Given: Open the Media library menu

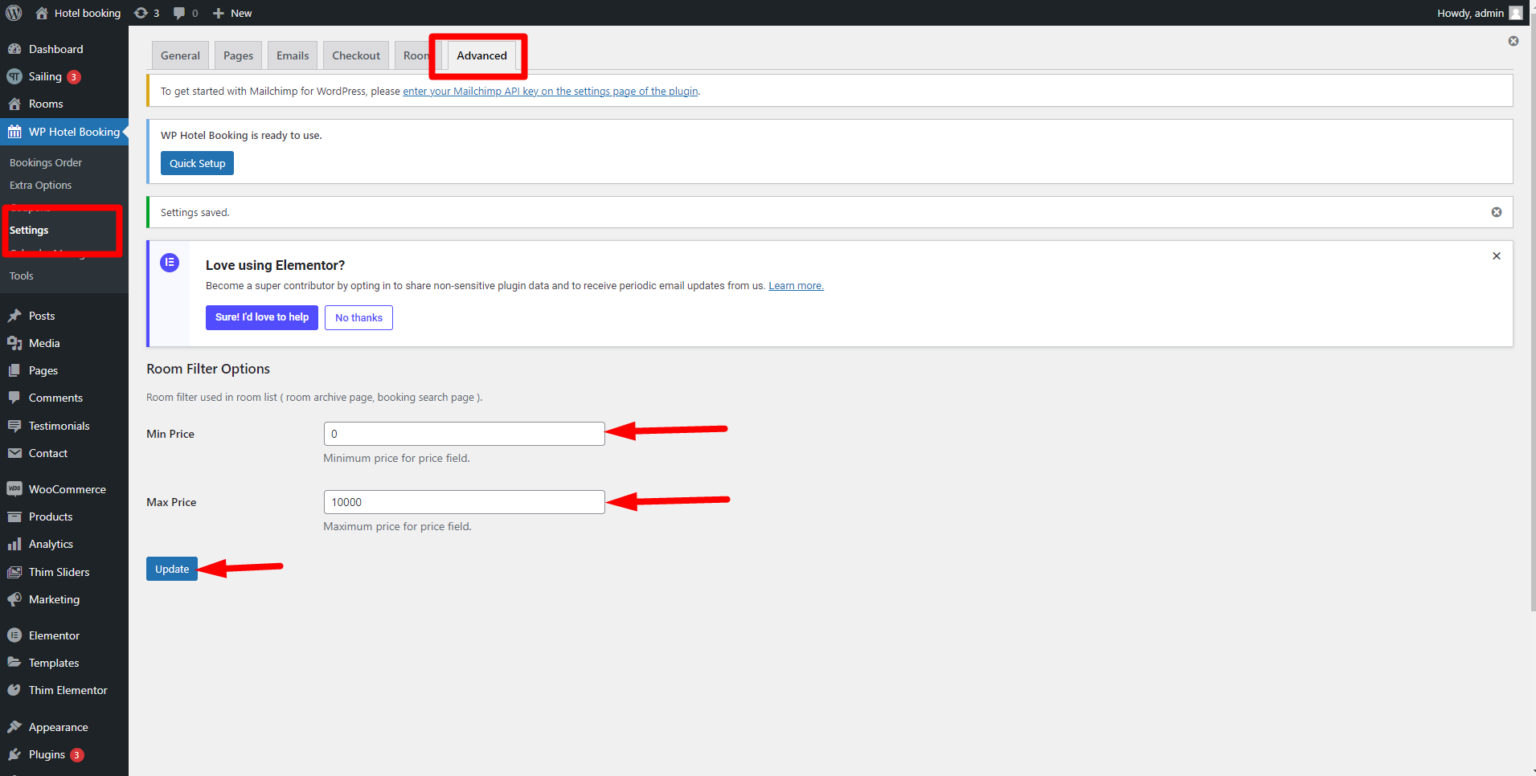Looking at the screenshot, I should tap(44, 343).
